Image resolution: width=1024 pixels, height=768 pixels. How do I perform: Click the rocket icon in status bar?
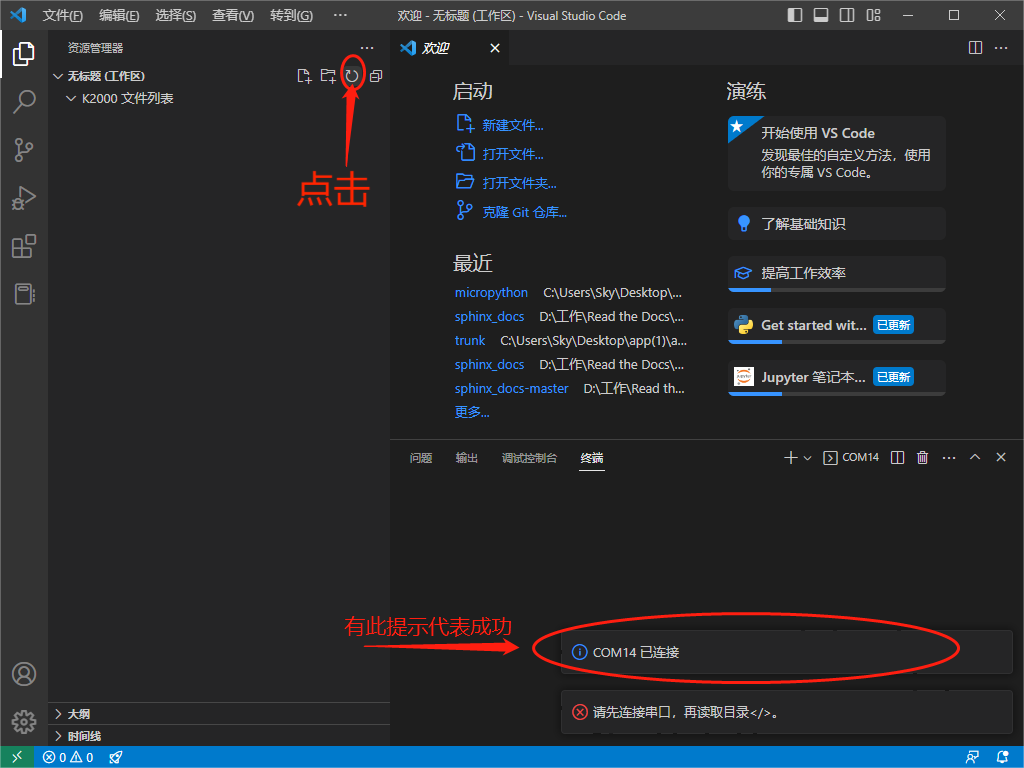tap(116, 758)
